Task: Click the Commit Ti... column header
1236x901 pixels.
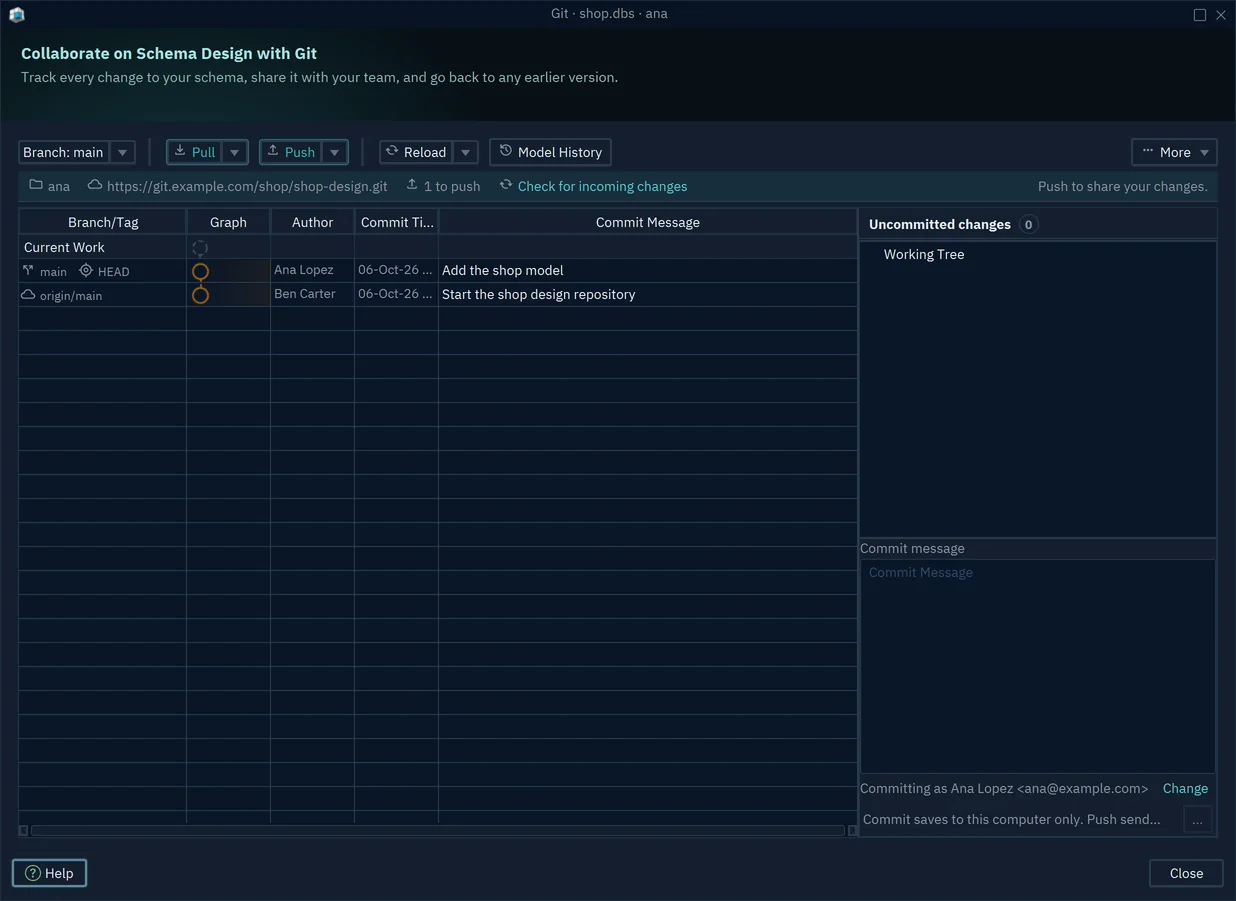Action: (x=397, y=222)
